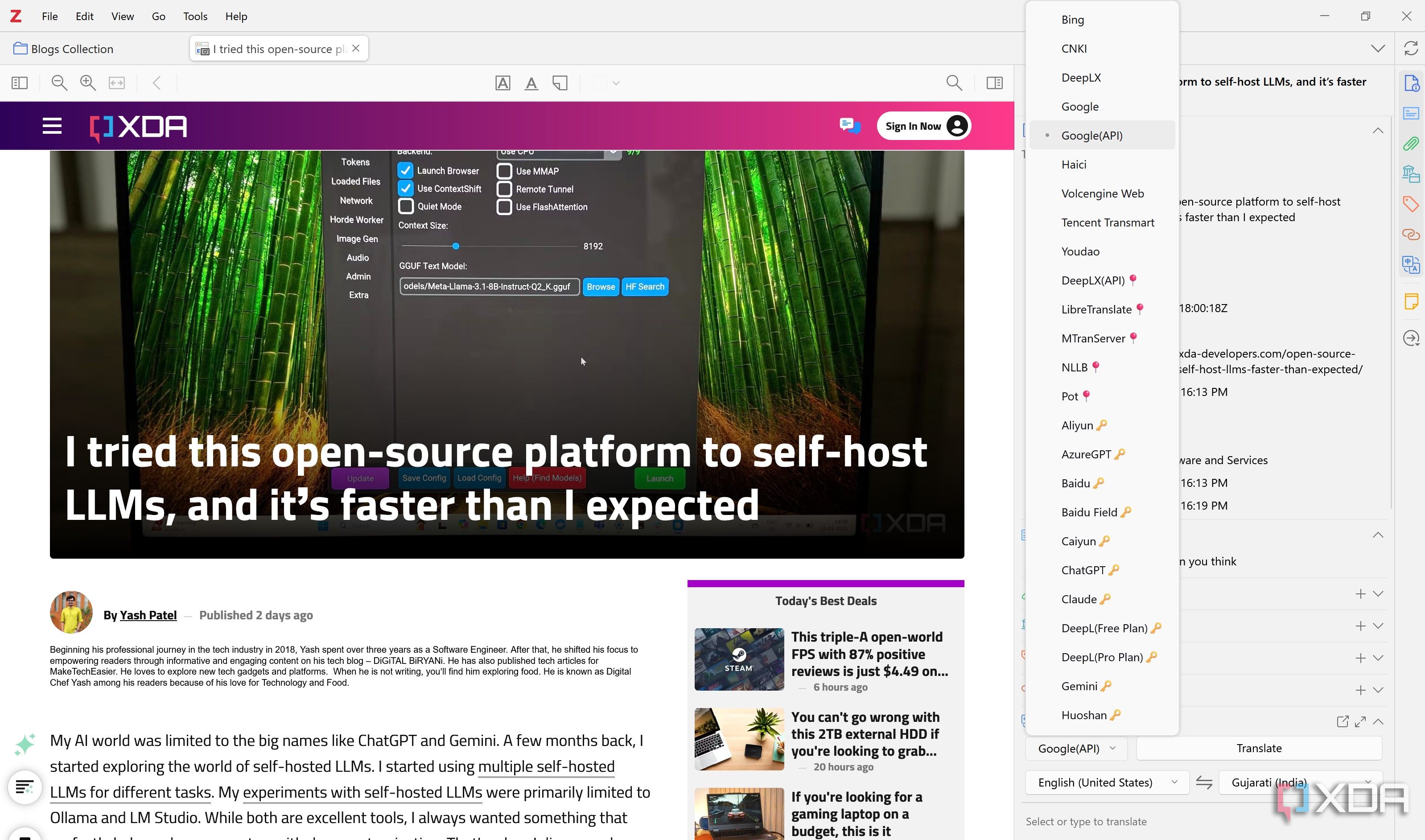Image resolution: width=1425 pixels, height=840 pixels.
Task: Click the zoom in magnifier icon
Action: pos(88,82)
